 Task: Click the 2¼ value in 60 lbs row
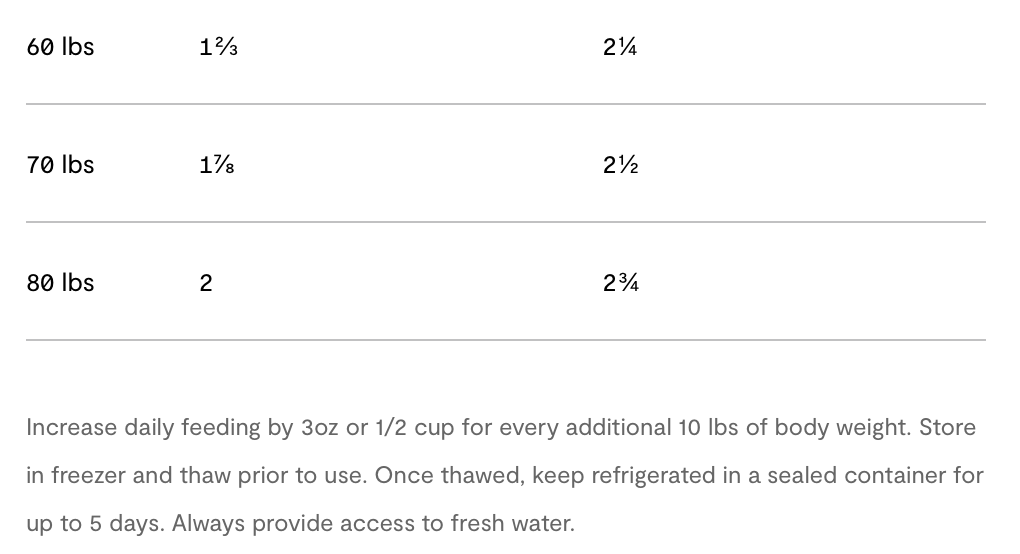(620, 47)
